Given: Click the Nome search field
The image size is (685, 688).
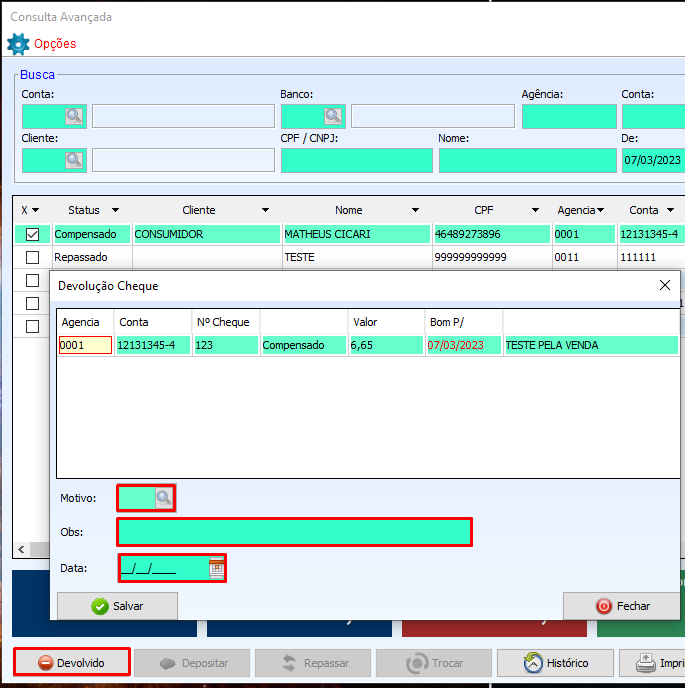Looking at the screenshot, I should [x=528, y=160].
